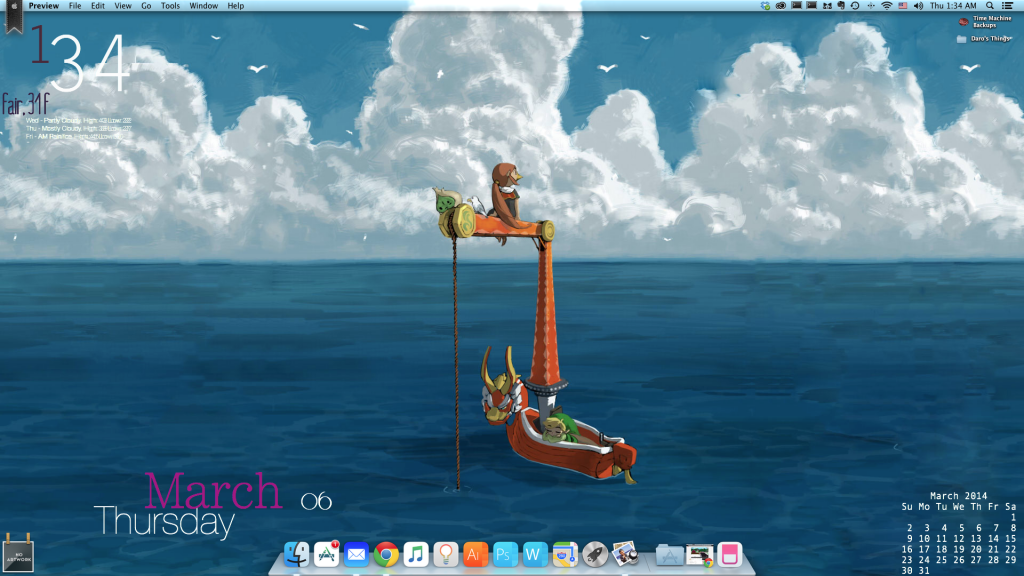Open Launchpad rocket icon
Screen dimensions: 1024x576
[595, 554]
